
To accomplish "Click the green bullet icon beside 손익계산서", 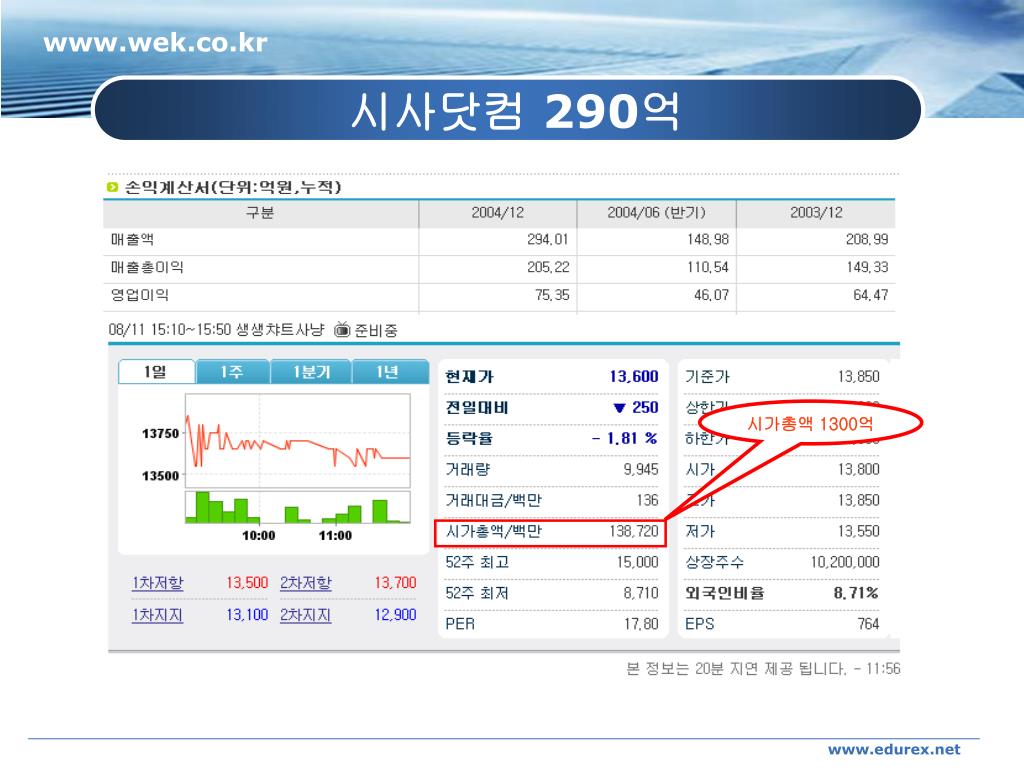I will 112,187.
